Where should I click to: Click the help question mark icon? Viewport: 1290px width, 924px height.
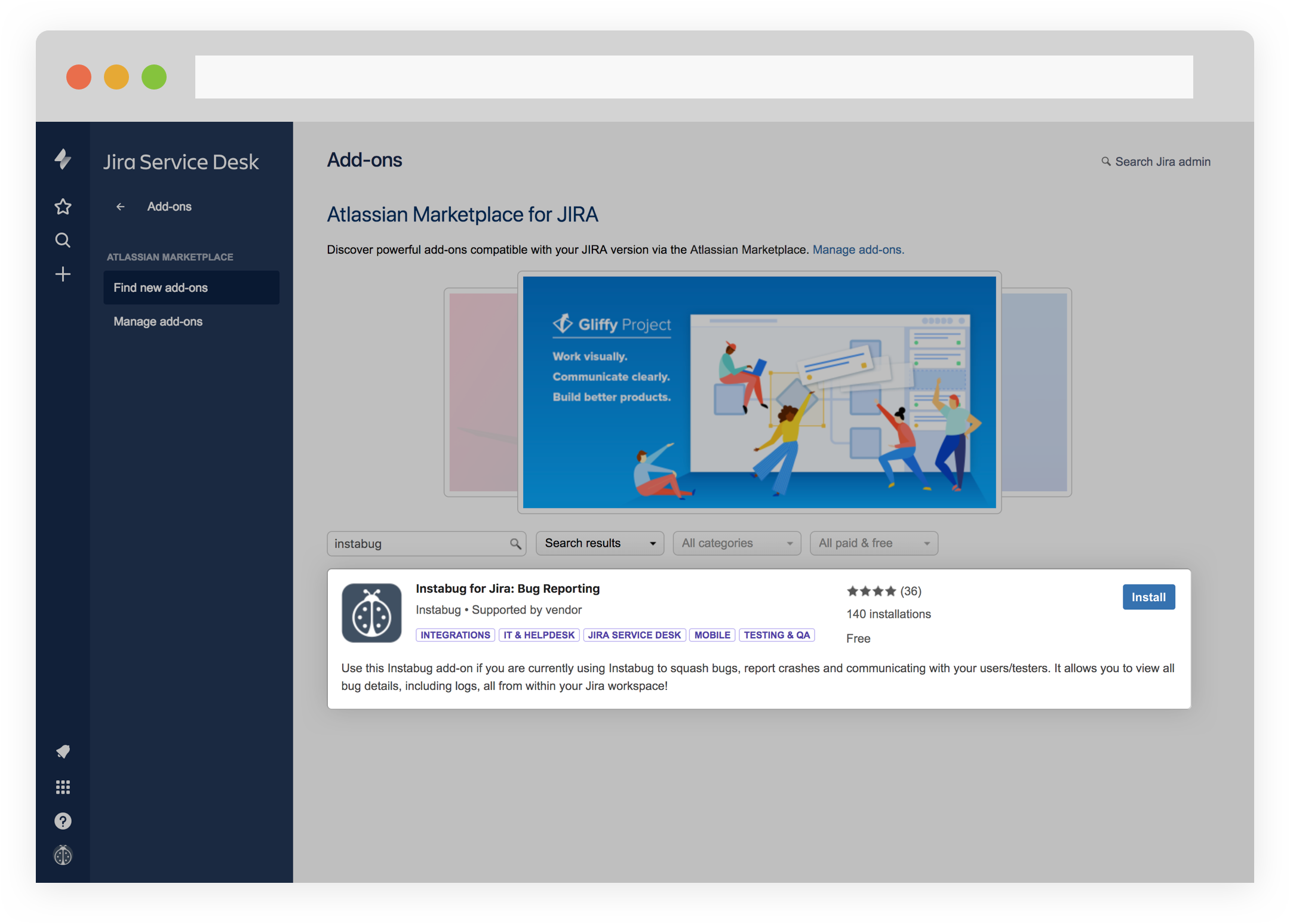[x=63, y=821]
